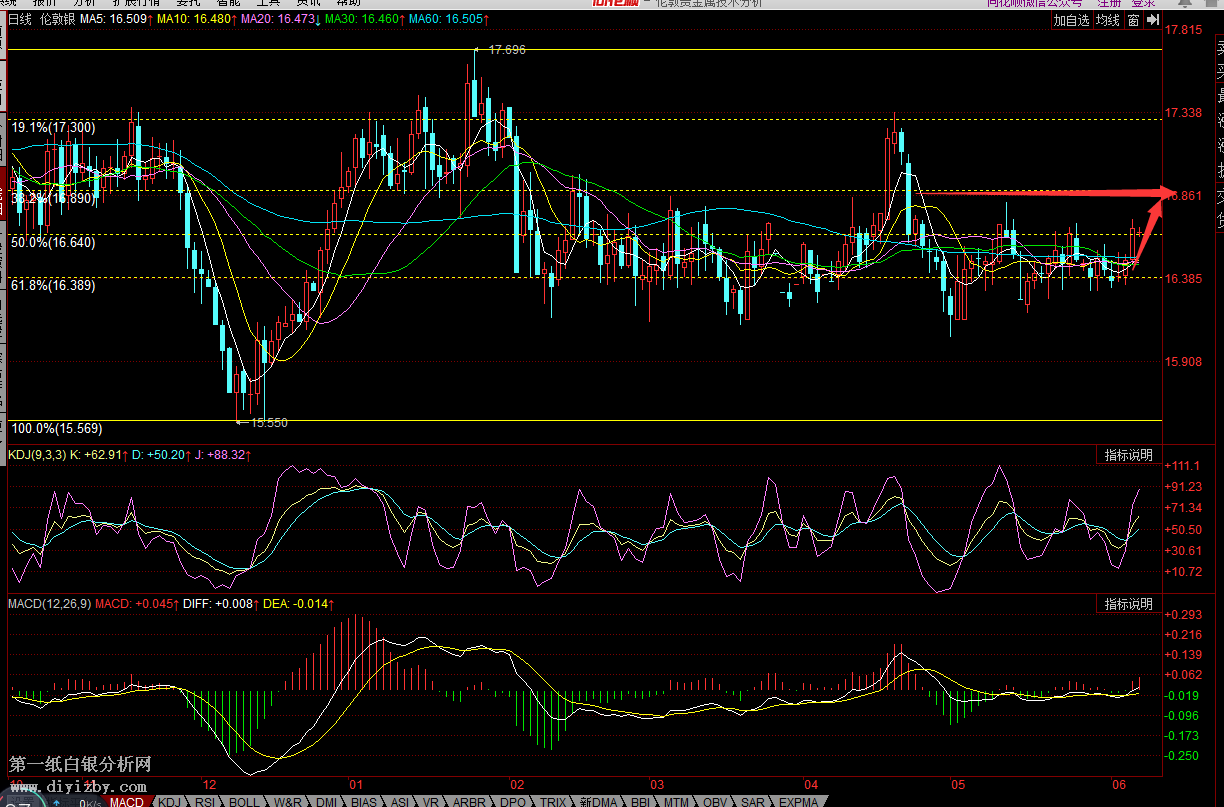Click the collapse-panel arrow icon at top right
This screenshot has height=807, width=1224.
tap(1151, 20)
